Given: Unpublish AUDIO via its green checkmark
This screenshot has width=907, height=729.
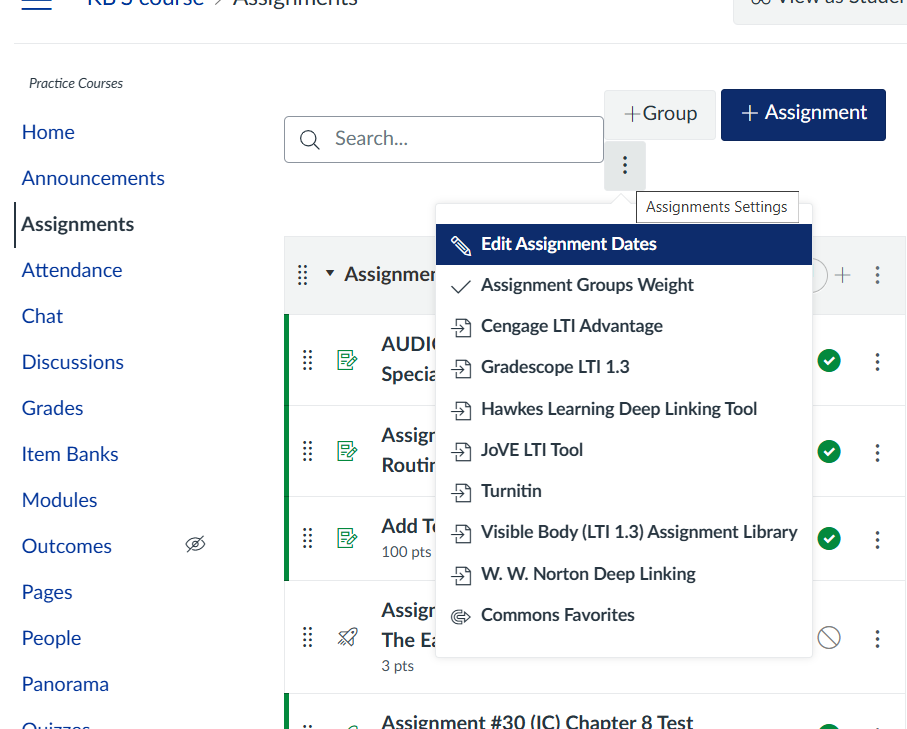Looking at the screenshot, I should [x=829, y=361].
